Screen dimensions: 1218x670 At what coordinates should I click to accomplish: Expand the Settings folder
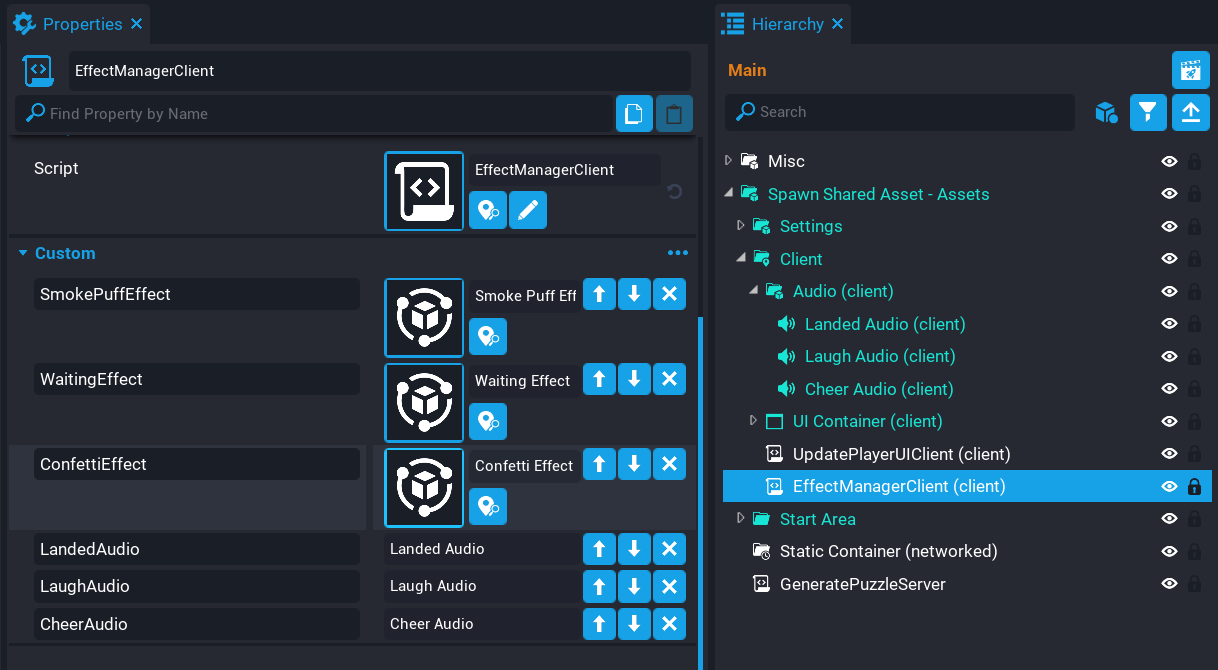[741, 226]
